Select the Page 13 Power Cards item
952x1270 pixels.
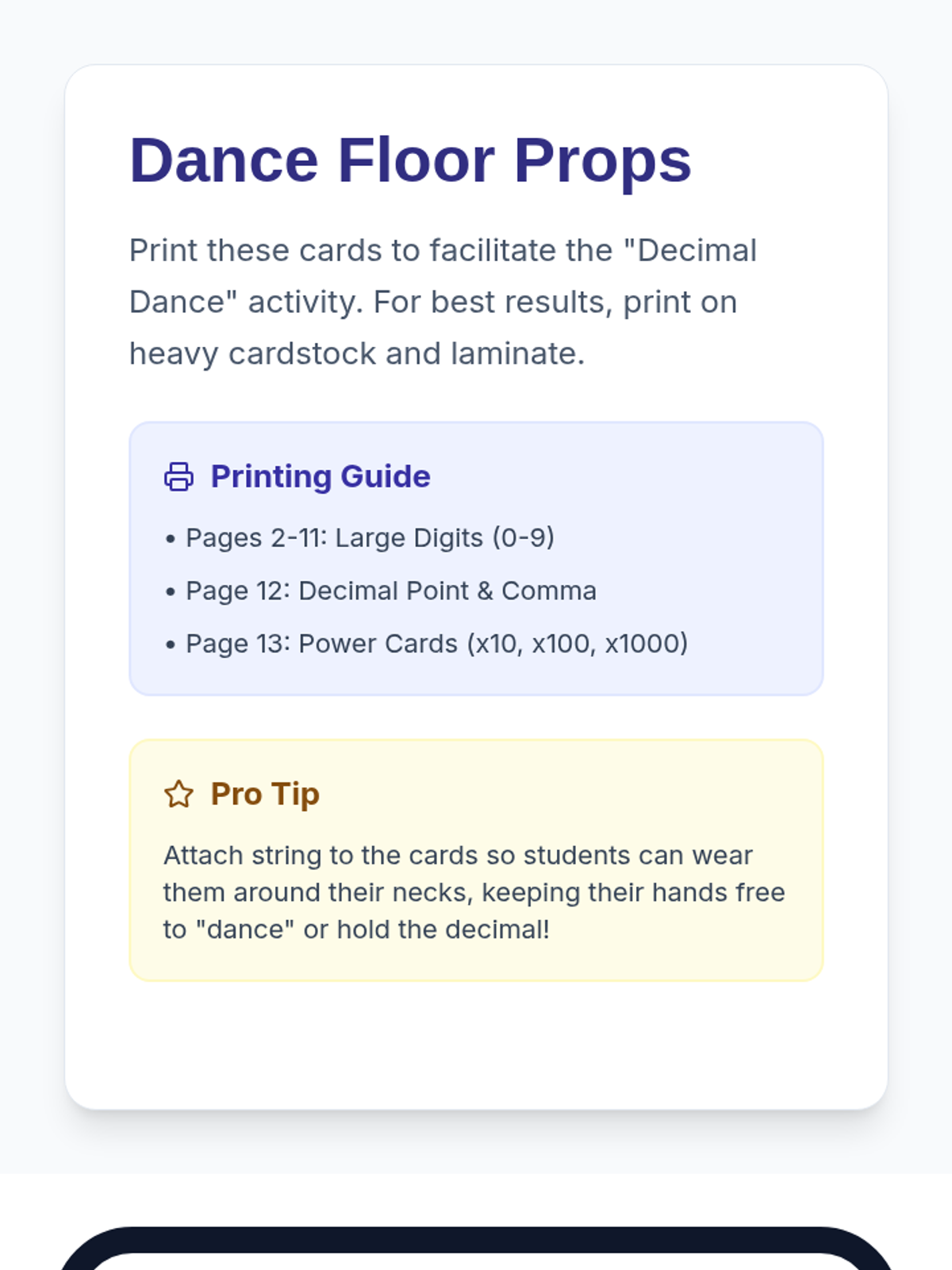point(437,644)
